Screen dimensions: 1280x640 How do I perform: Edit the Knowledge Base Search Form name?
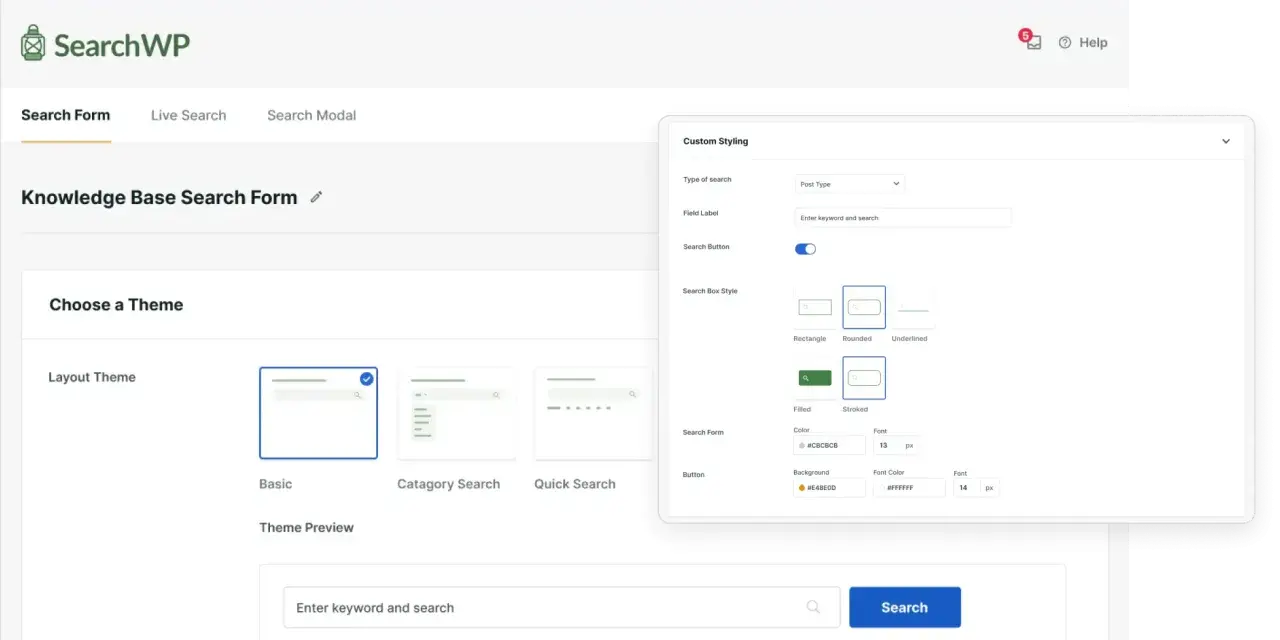point(316,197)
